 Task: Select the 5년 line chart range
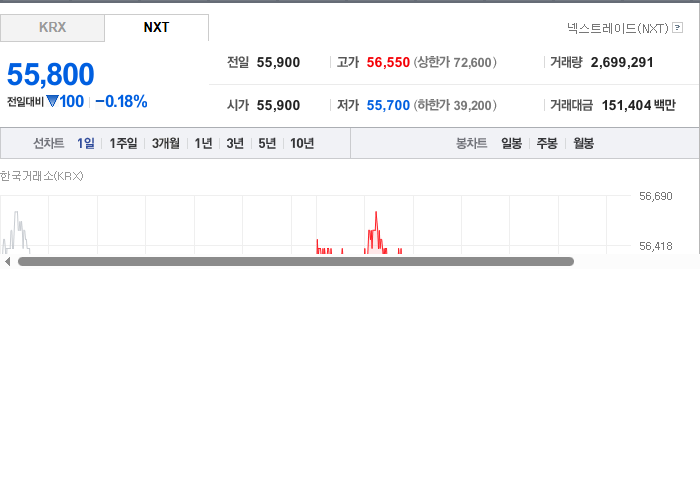tap(267, 143)
